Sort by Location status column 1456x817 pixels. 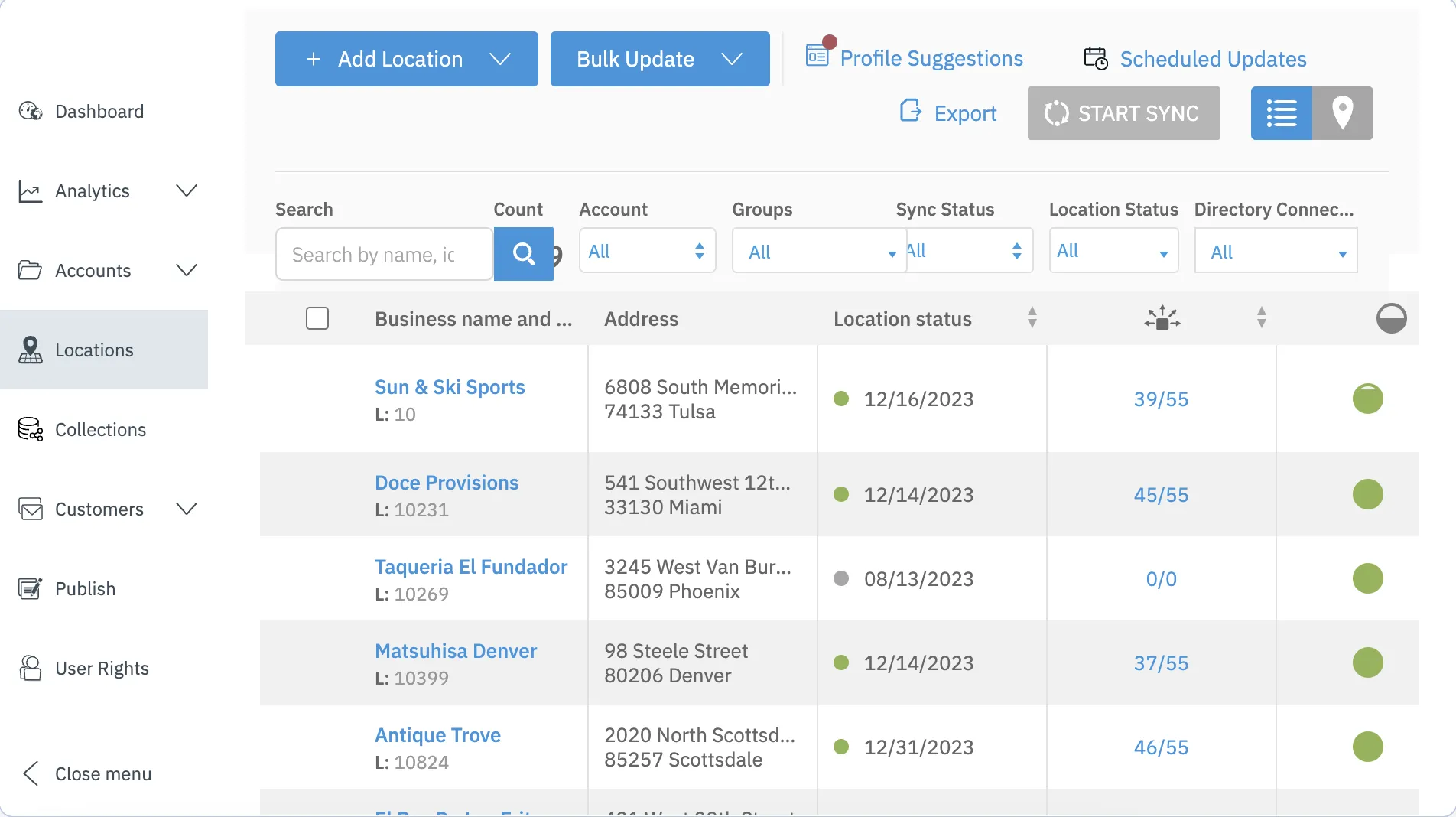(902, 319)
